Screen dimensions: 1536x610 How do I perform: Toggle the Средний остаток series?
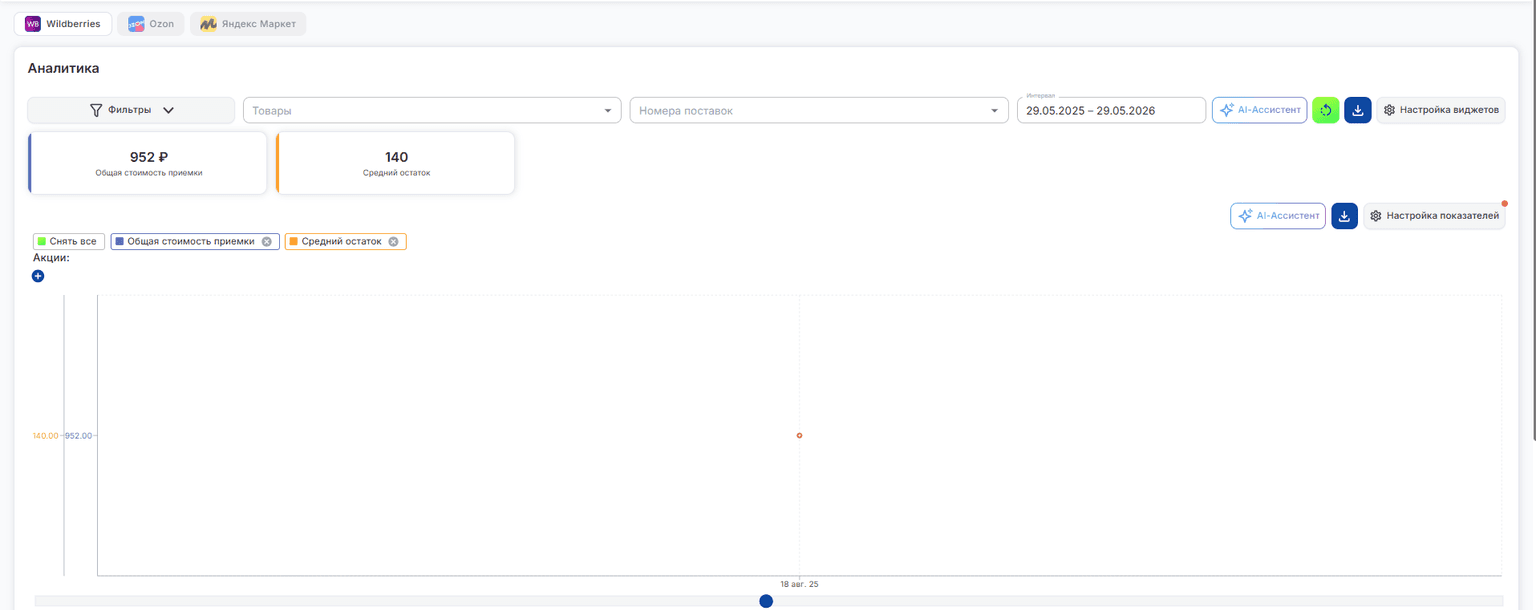[x=341, y=242]
